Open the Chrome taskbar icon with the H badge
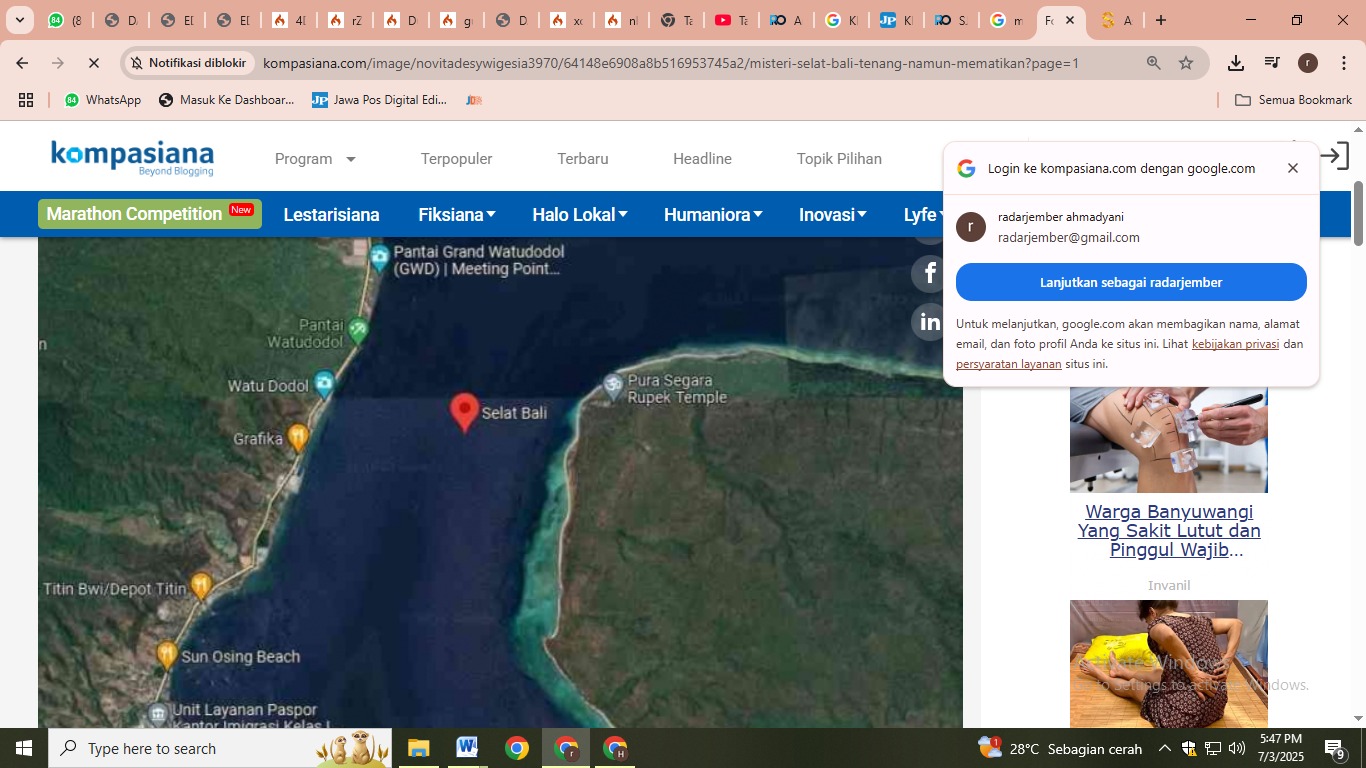1366x768 pixels. click(615, 748)
